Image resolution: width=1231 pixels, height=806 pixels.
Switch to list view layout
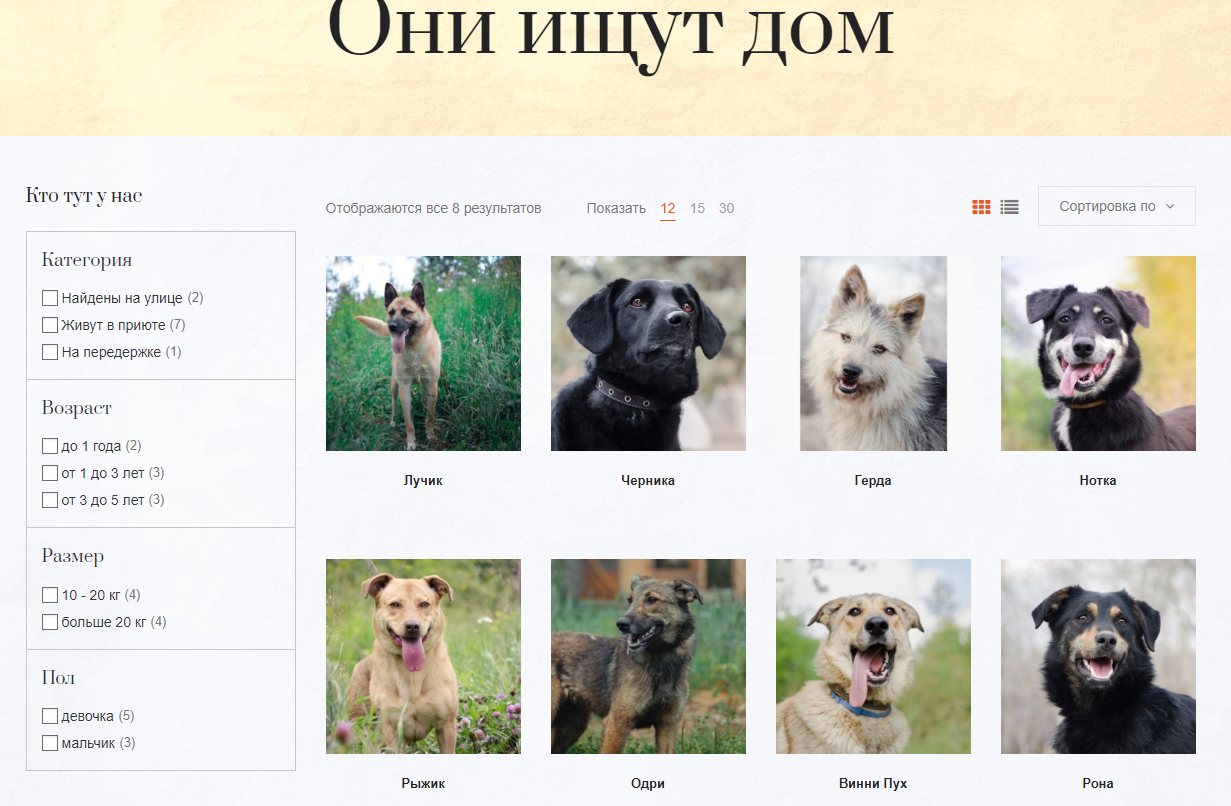point(1010,207)
